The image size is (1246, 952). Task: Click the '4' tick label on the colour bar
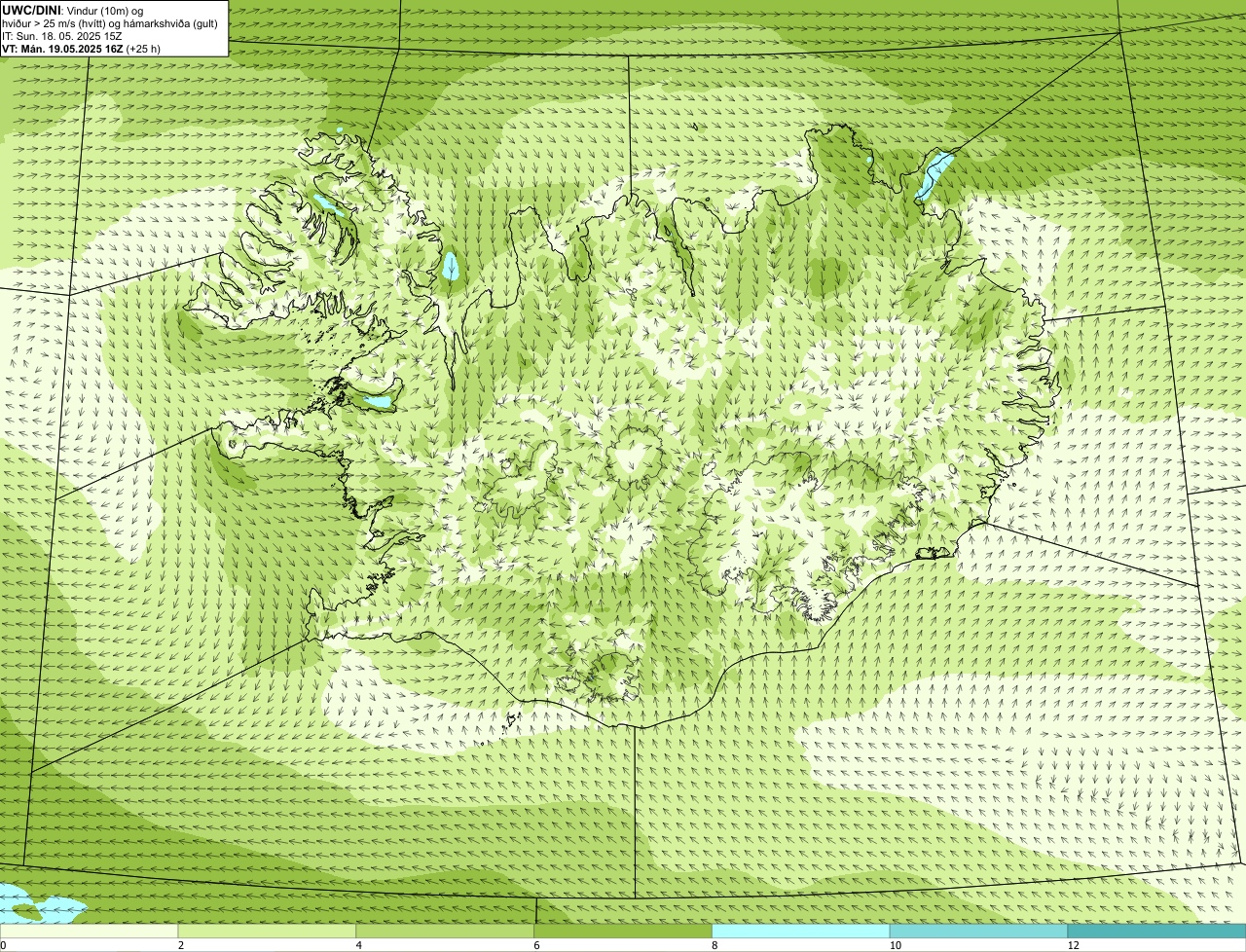[x=359, y=945]
